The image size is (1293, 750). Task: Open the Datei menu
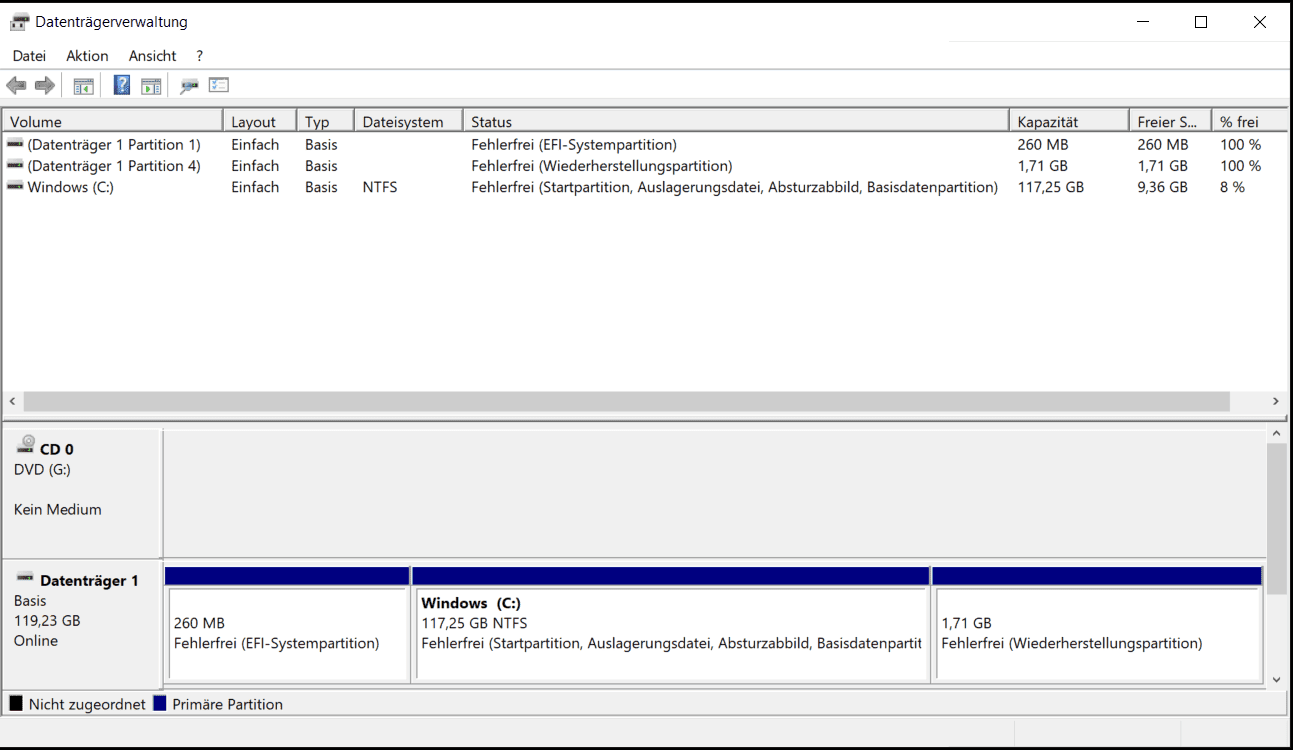tap(29, 56)
